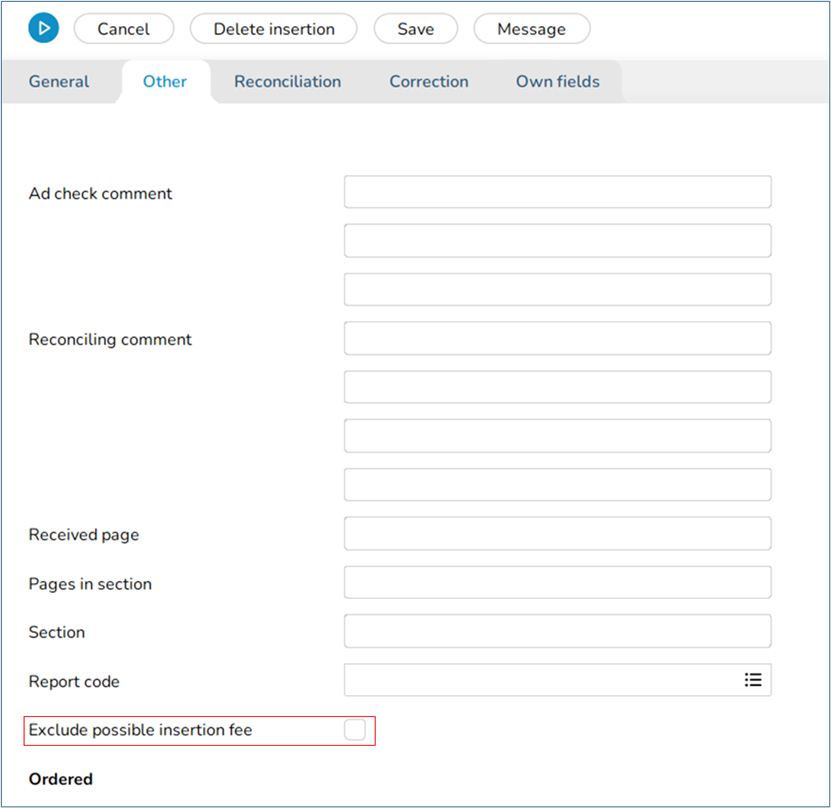Focus the Pages in section field
Viewport: 831px width, 808px height.
click(x=557, y=582)
